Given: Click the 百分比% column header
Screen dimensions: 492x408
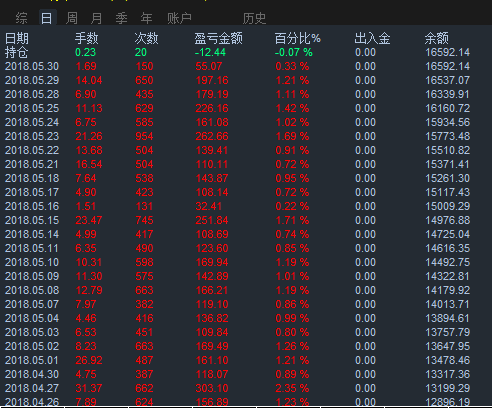Looking at the screenshot, I should [x=298, y=38].
